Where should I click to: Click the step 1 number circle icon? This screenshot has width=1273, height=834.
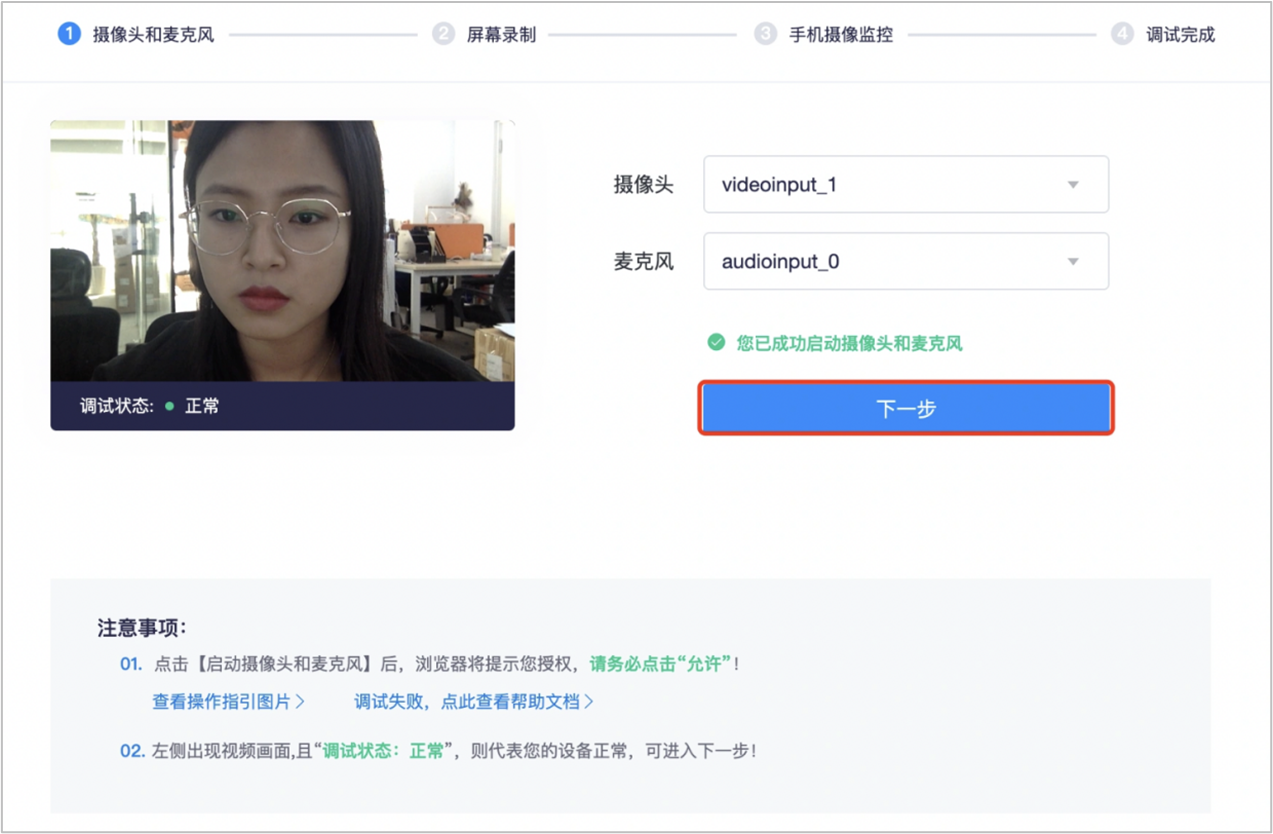pos(69,34)
